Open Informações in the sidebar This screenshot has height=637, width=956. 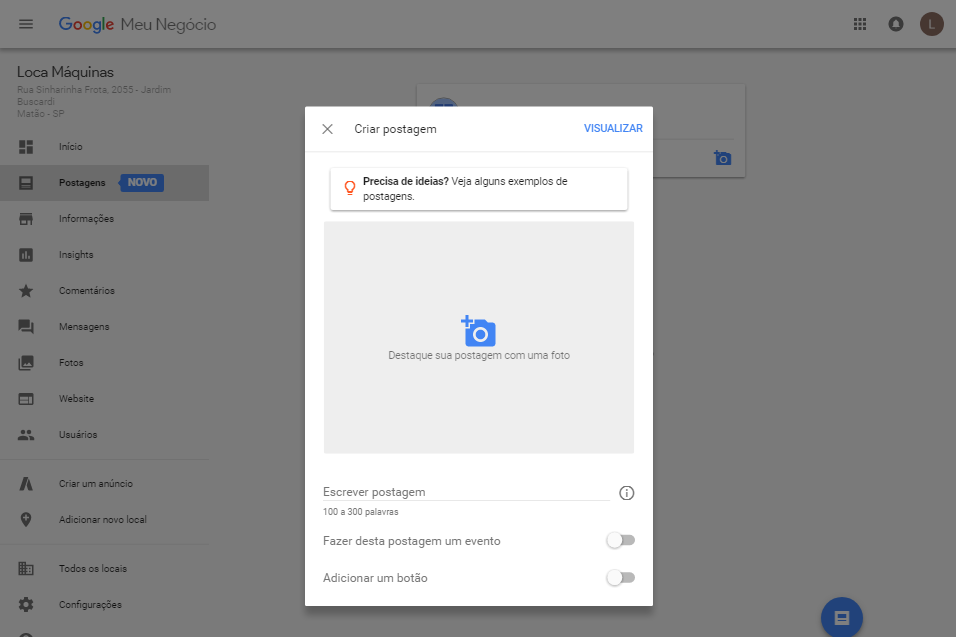tap(87, 219)
